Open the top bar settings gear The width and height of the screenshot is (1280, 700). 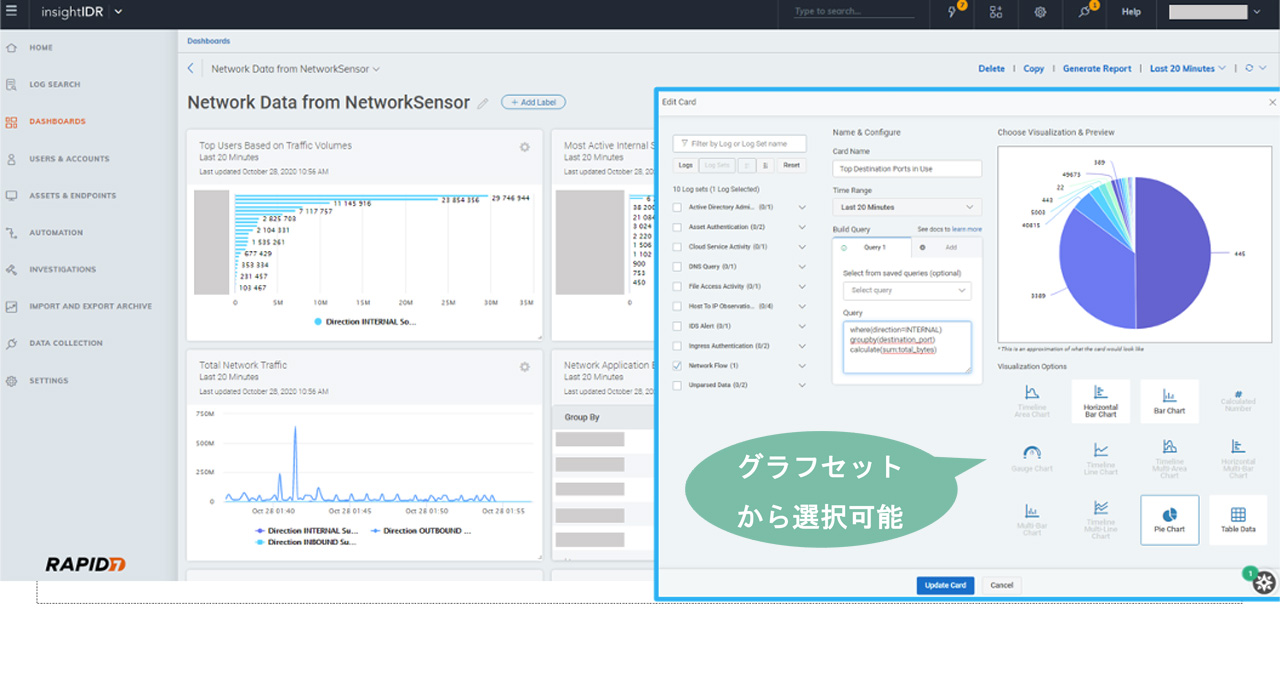[x=1040, y=12]
